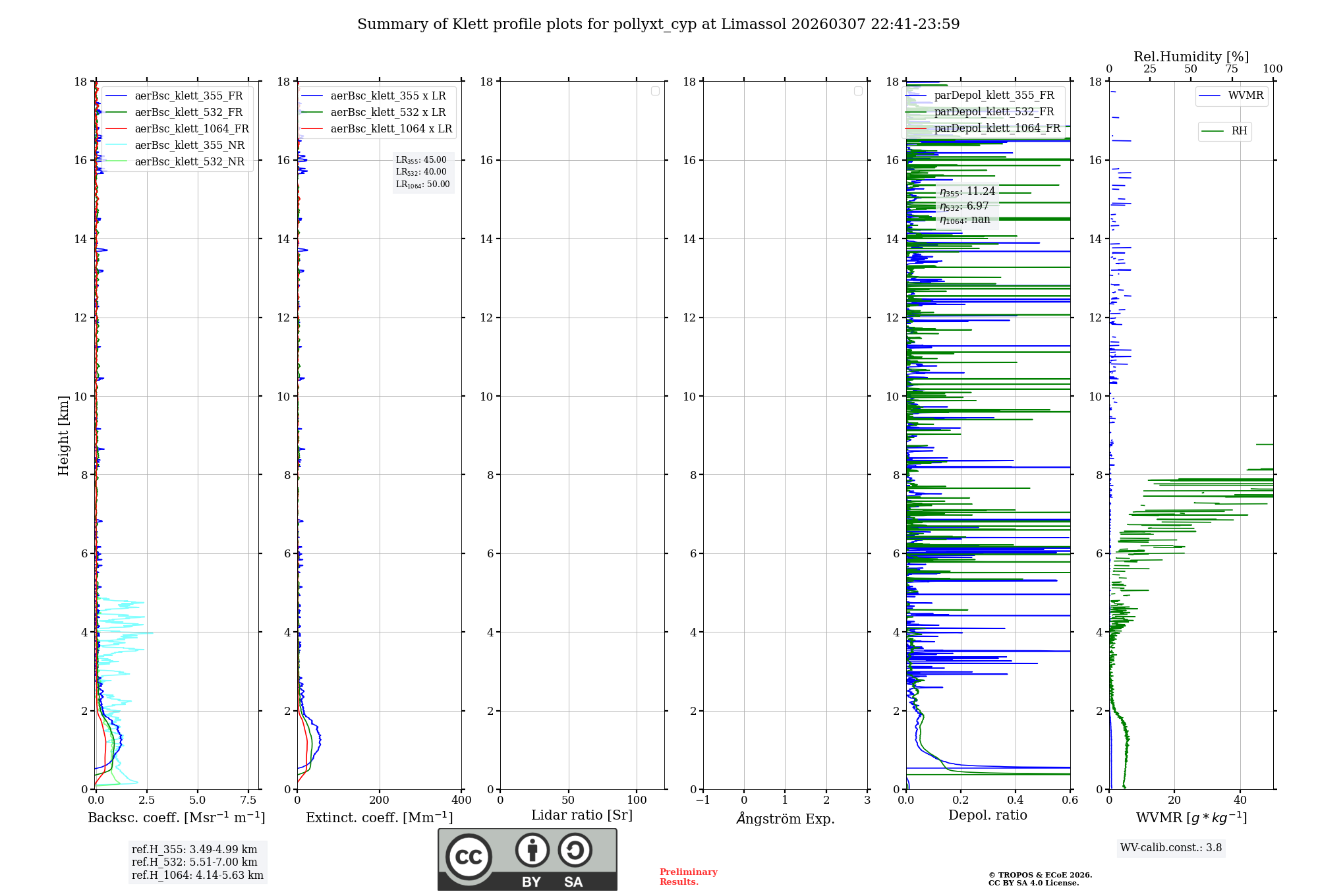Click the Rel.Humidity [%] top axis label
1318x896 pixels.
1191,57
